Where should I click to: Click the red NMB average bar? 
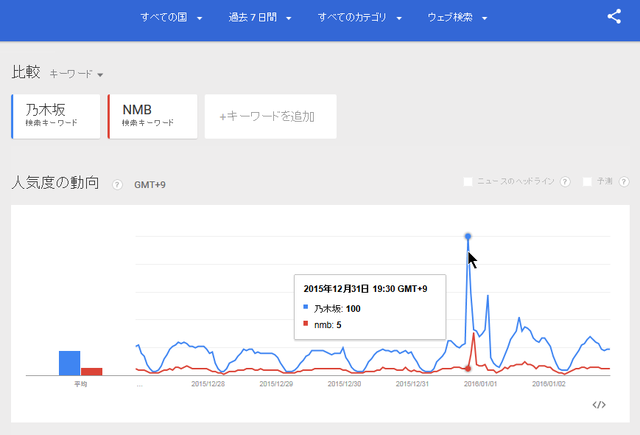(91, 371)
